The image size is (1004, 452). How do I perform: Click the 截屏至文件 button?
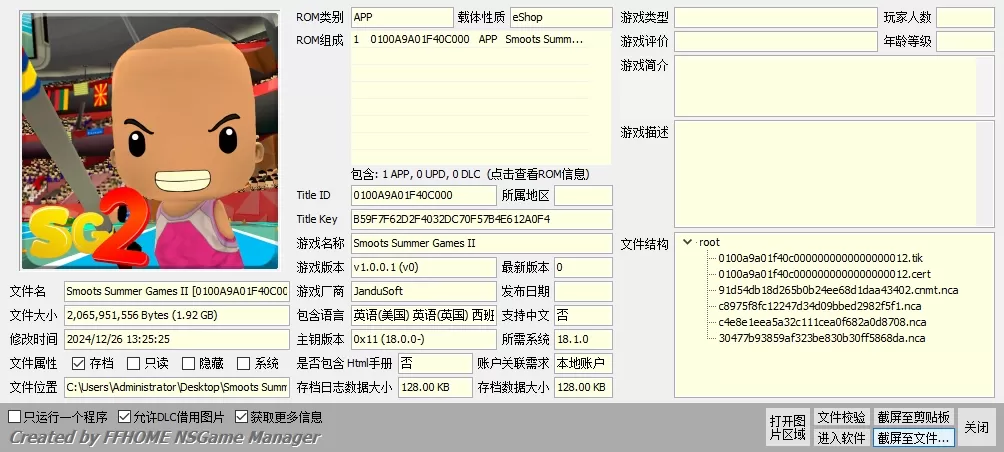pyautogui.click(x=914, y=437)
